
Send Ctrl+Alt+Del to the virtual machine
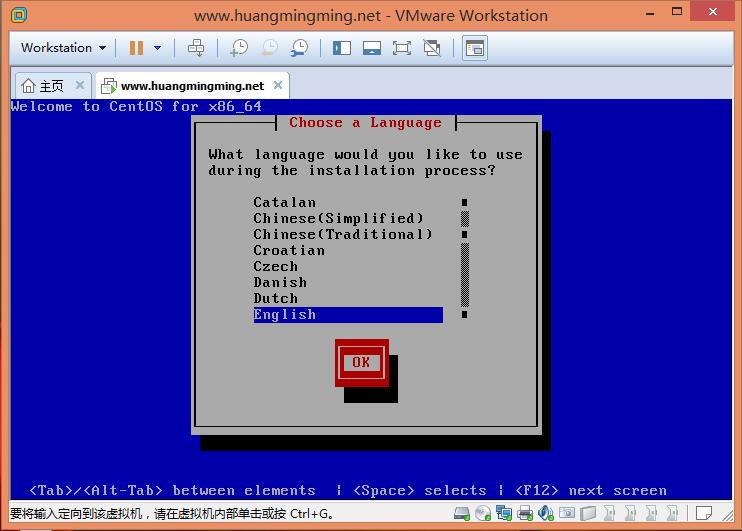[196, 48]
